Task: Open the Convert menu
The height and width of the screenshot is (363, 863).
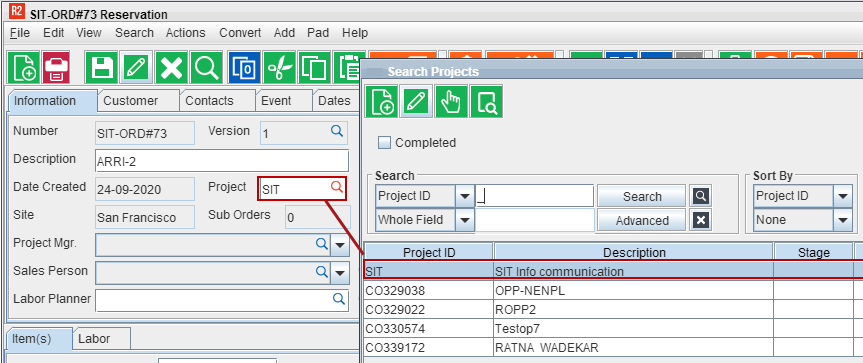Action: coord(240,33)
